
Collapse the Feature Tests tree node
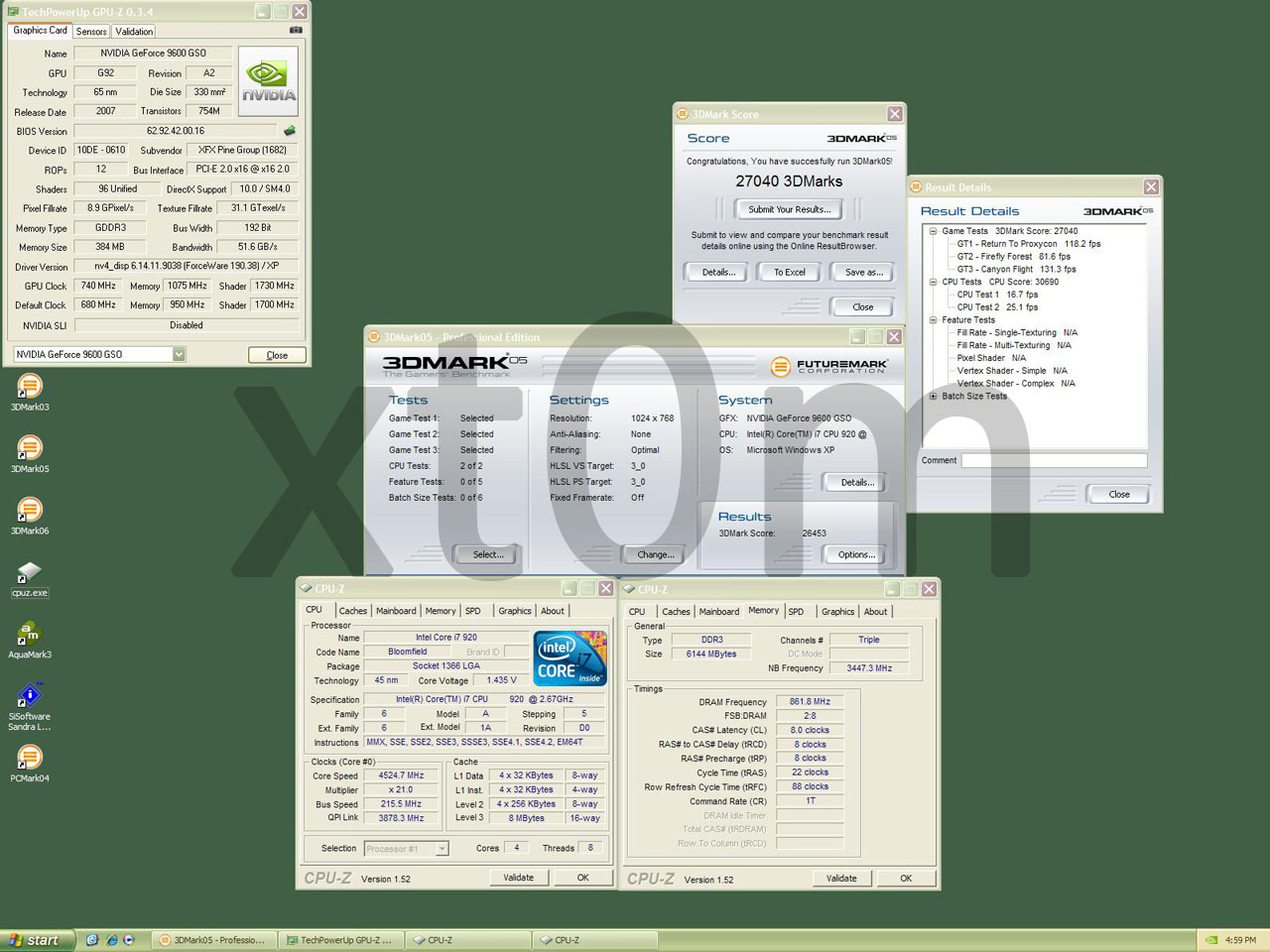(x=933, y=320)
